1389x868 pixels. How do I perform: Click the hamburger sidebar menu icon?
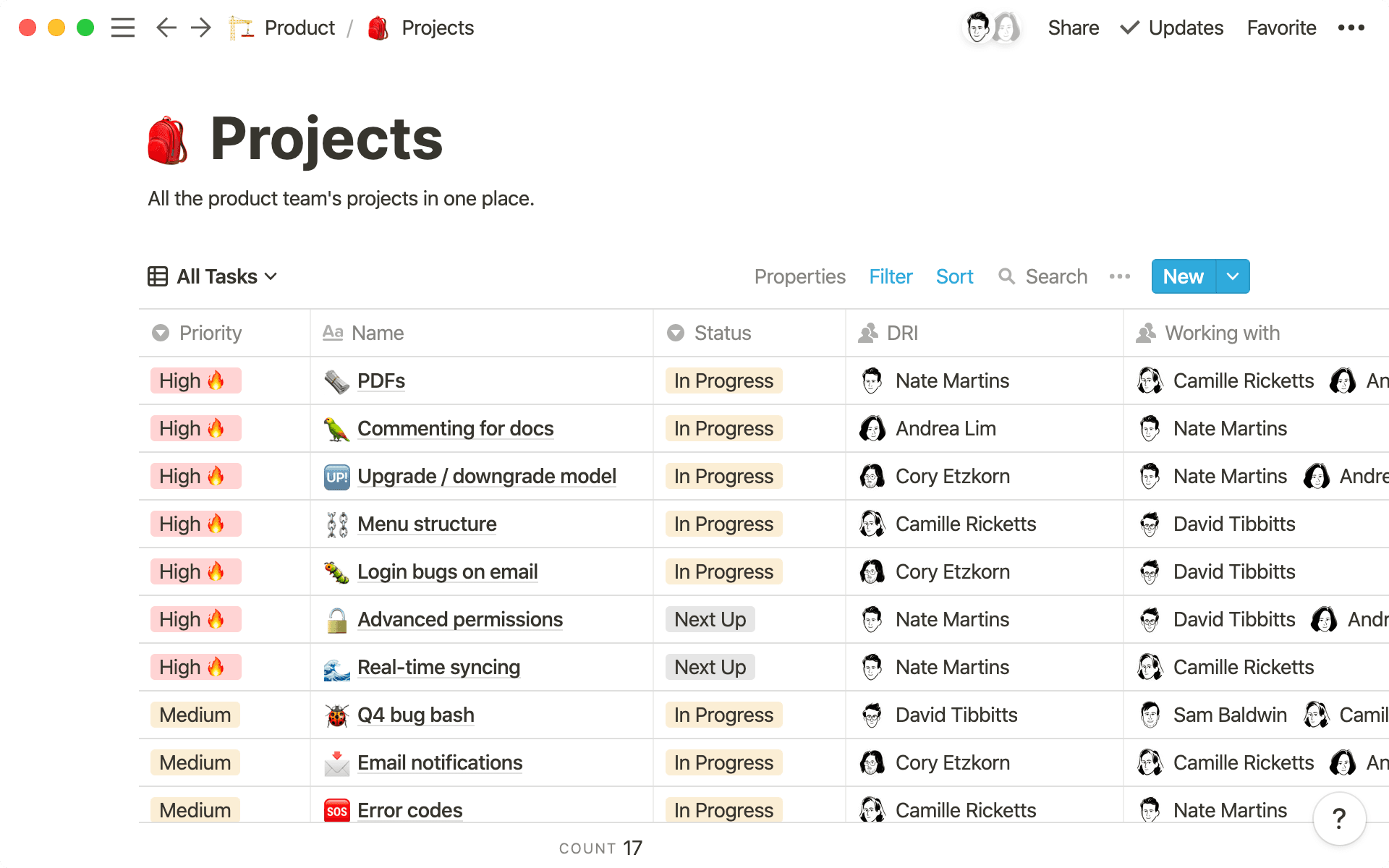(x=123, y=27)
